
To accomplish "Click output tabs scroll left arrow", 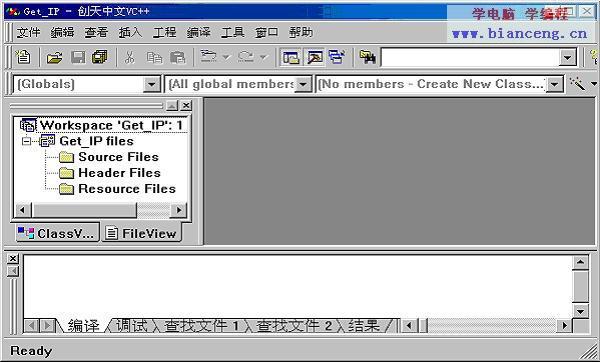I will pyautogui.click(x=31, y=326).
